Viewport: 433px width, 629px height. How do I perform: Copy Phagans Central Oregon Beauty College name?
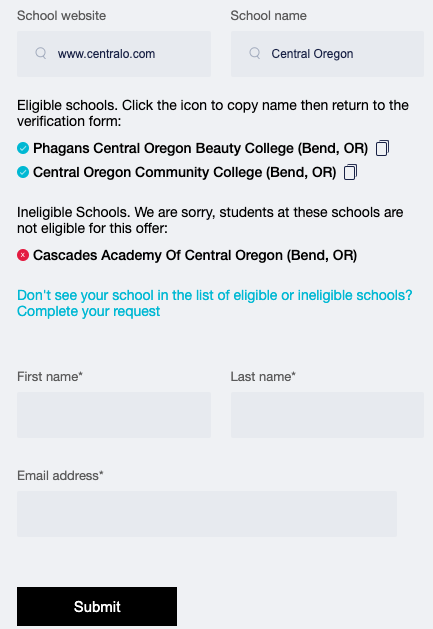382,148
